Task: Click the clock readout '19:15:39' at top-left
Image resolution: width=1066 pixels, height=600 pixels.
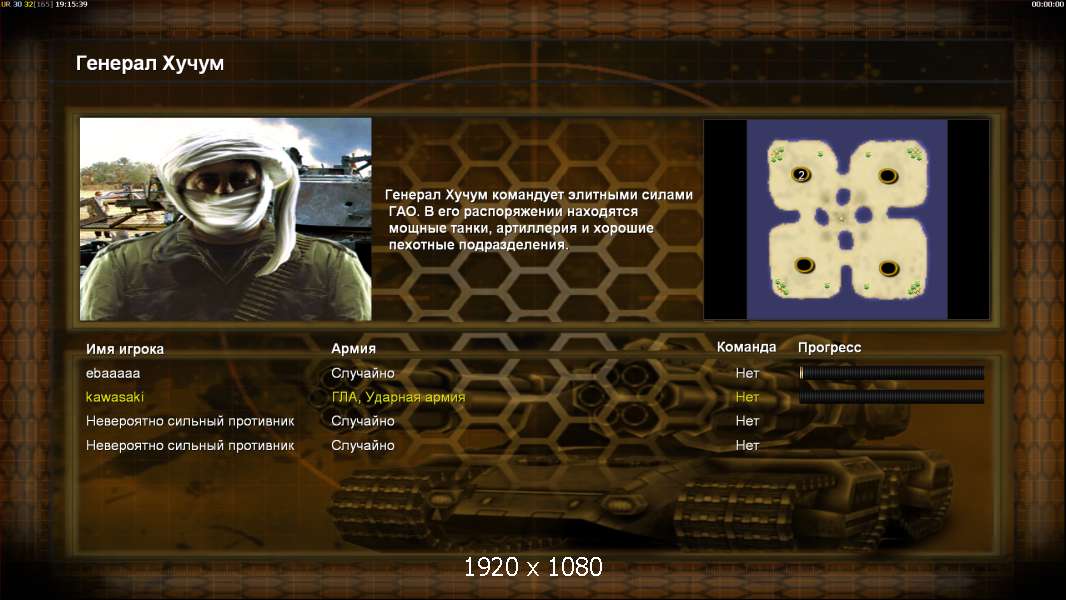Action: [x=71, y=4]
